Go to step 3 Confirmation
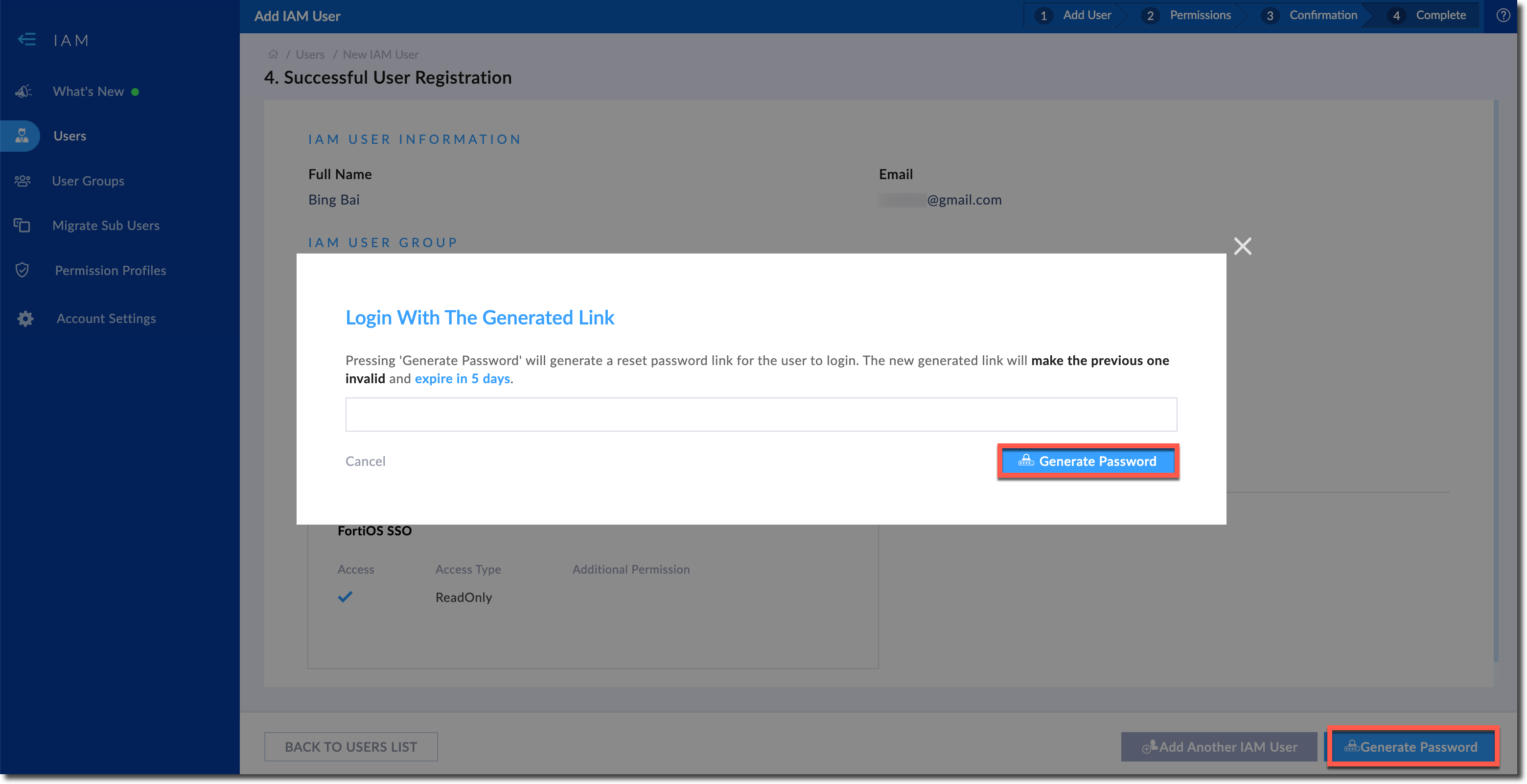 click(x=1311, y=15)
